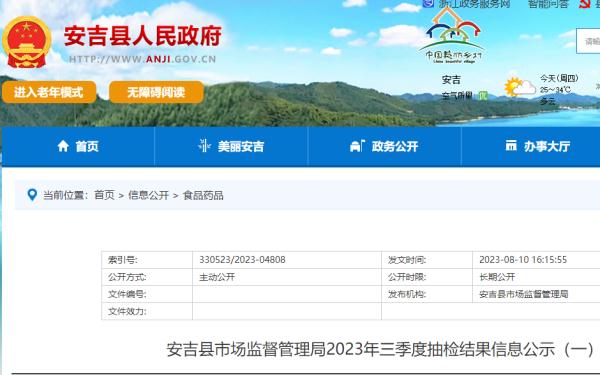The image size is (600, 375).
Task: Follow the 信息公开 breadcrumb link
Action: (148, 195)
